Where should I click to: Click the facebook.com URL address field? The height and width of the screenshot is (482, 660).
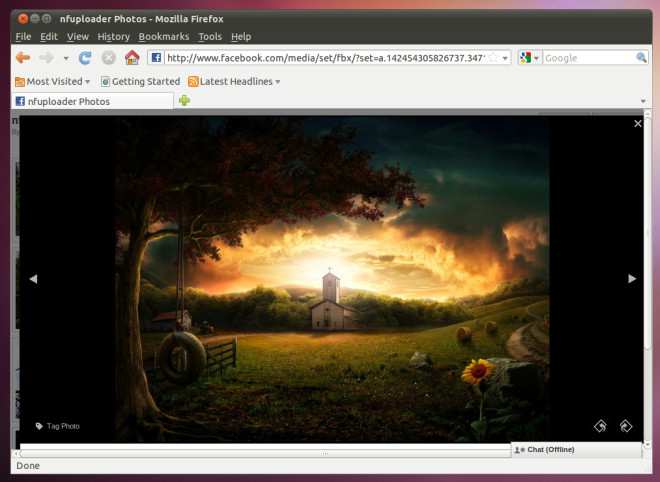click(x=326, y=58)
